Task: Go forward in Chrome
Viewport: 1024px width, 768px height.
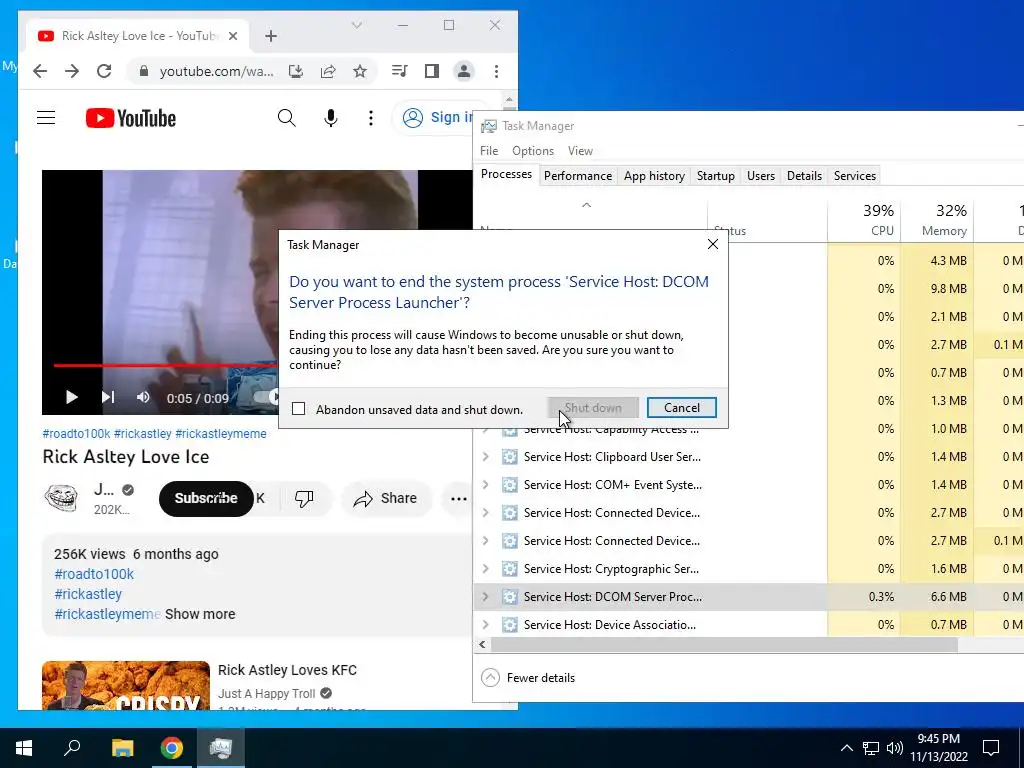Action: pyautogui.click(x=72, y=71)
